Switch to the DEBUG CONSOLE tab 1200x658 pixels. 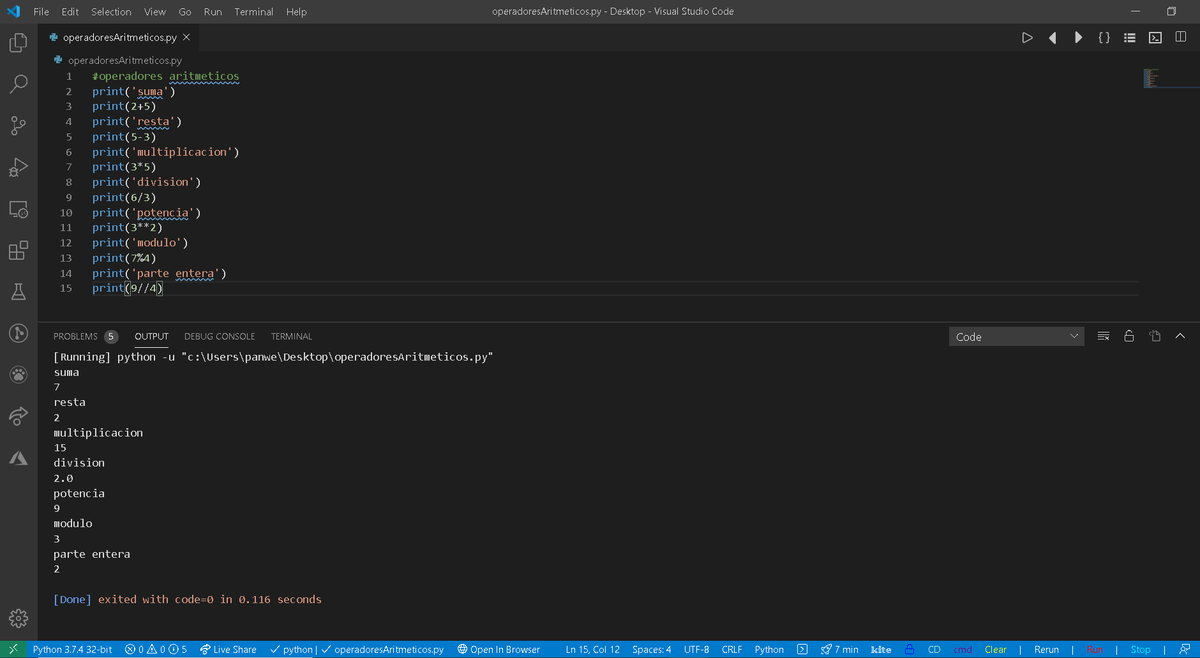pos(219,336)
